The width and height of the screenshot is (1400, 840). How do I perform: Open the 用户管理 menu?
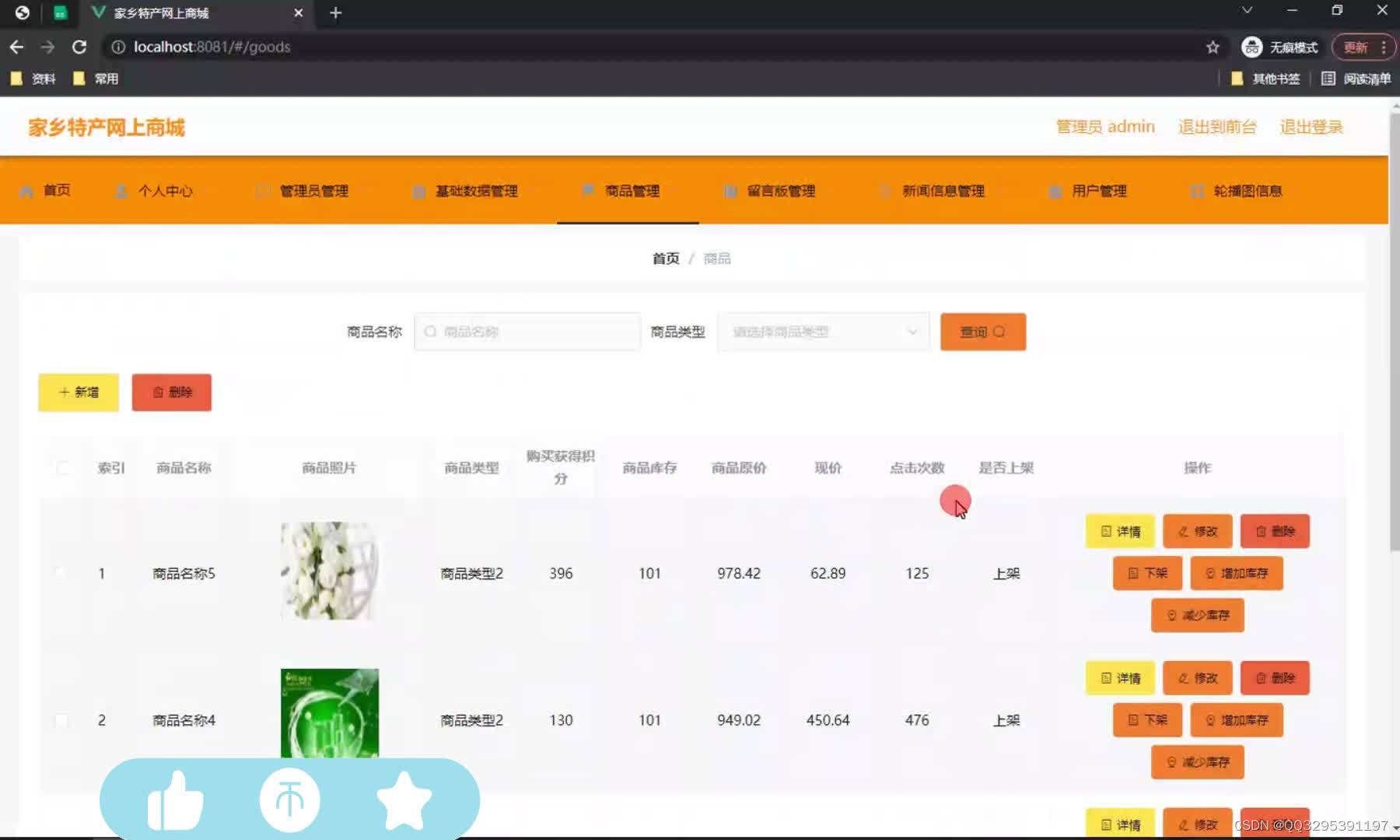1087,191
